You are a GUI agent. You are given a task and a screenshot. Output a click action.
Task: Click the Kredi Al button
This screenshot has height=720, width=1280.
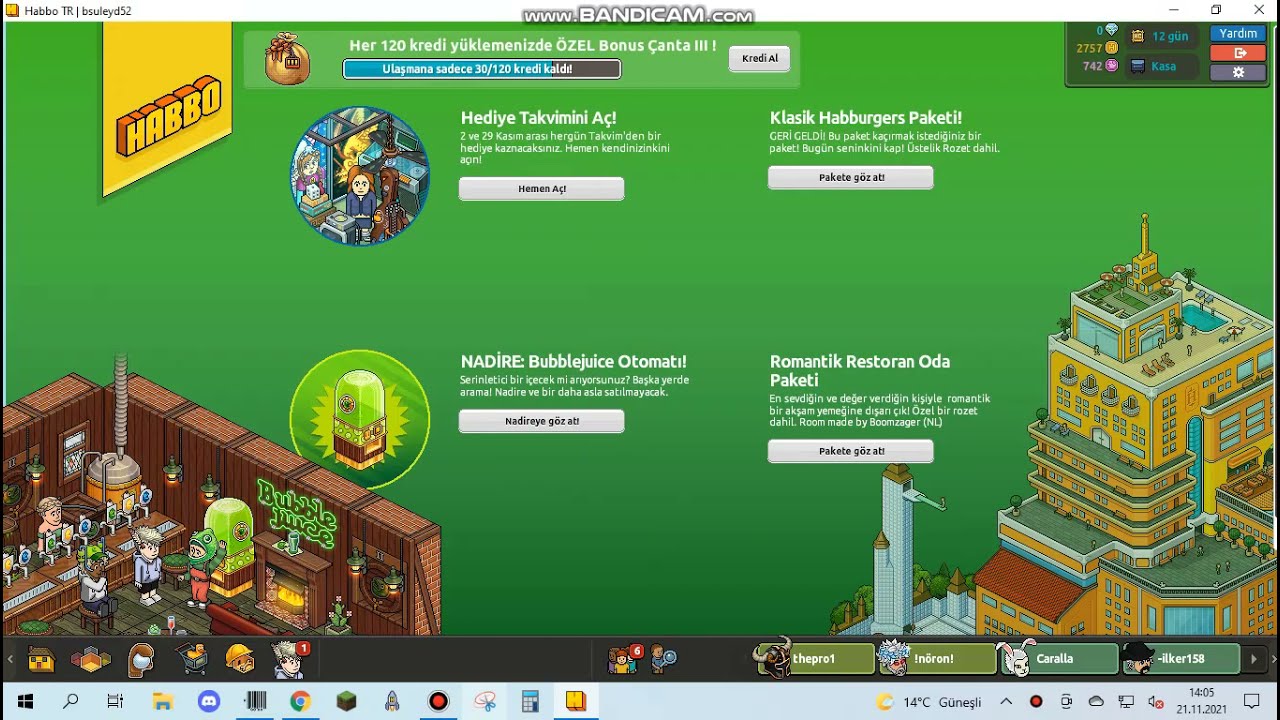(760, 58)
